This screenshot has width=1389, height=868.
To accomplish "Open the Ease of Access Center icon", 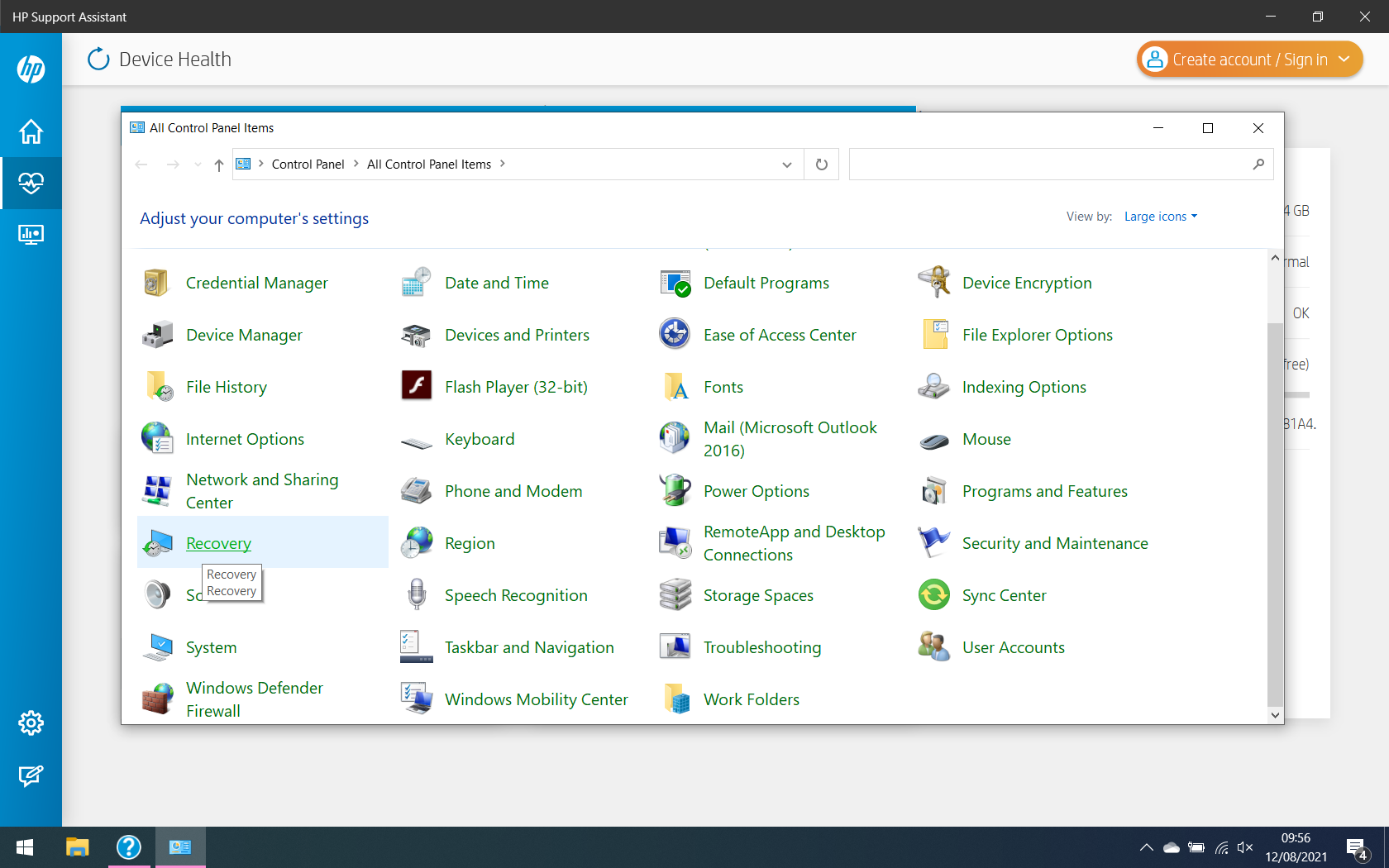I will [675, 335].
